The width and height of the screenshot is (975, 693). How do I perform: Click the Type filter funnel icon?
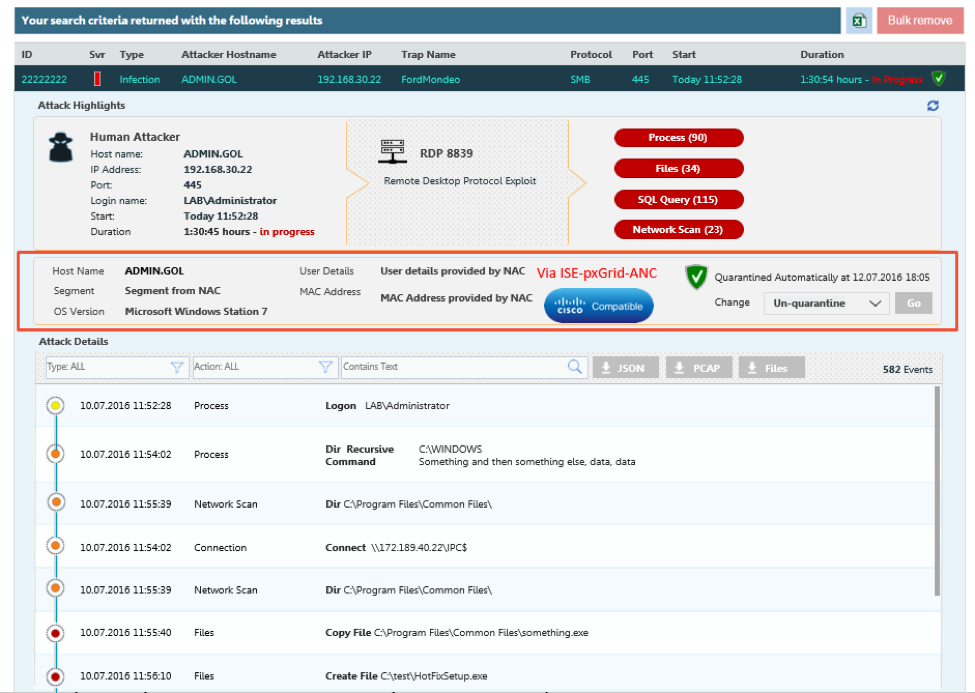tap(177, 367)
